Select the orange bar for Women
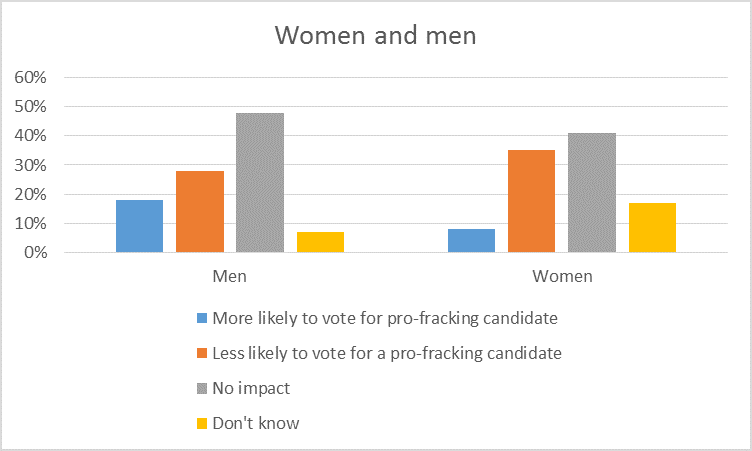752x451 pixels. (531, 202)
